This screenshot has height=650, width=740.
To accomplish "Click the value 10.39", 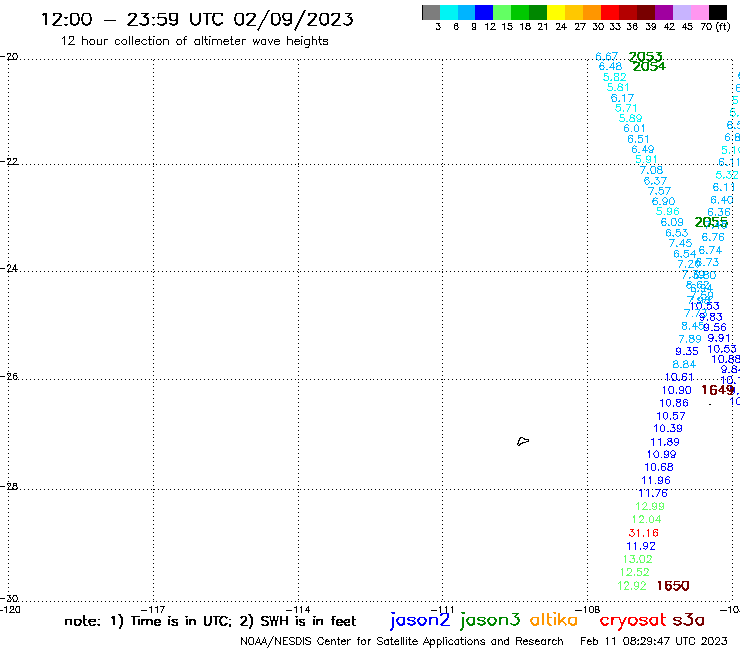I will point(668,429).
